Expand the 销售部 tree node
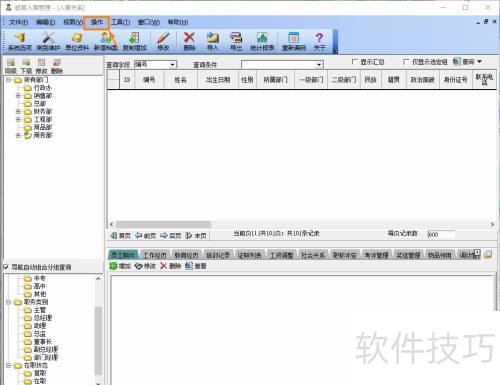The height and width of the screenshot is (385, 500). tap(19, 96)
